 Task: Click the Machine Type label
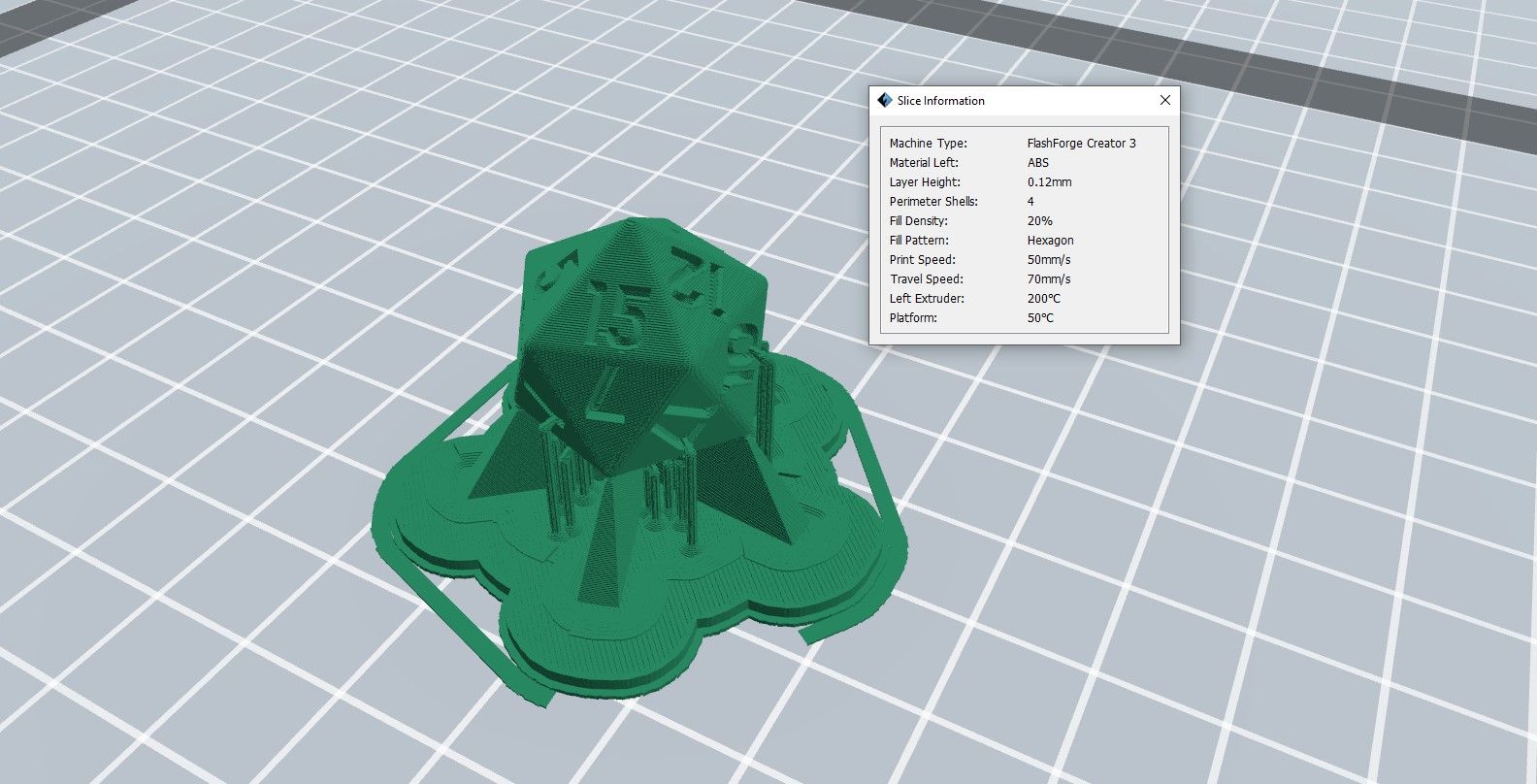tap(928, 144)
